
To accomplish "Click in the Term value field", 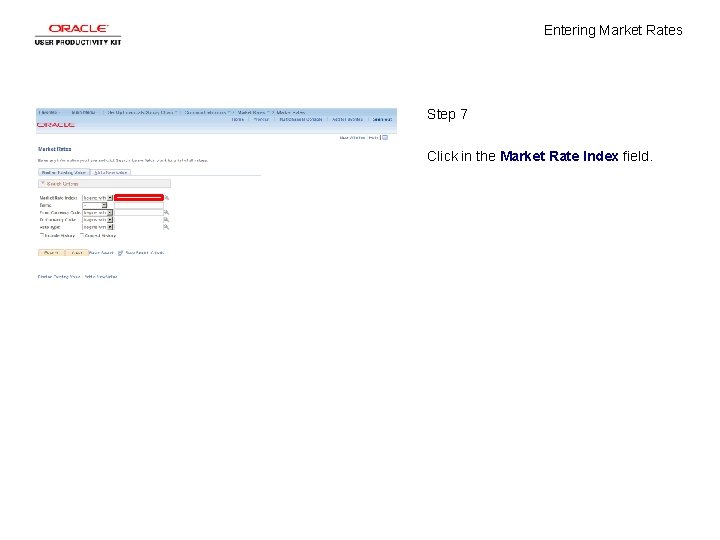I will tap(139, 205).
